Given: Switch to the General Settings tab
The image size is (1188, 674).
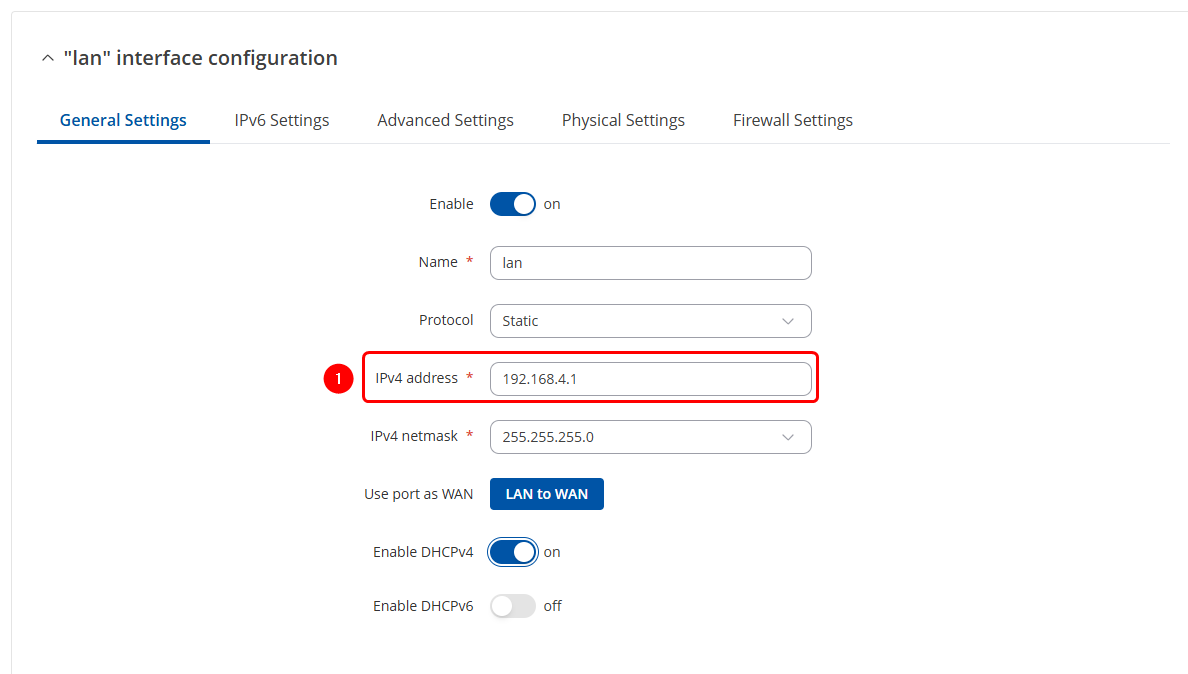Looking at the screenshot, I should click(x=123, y=120).
